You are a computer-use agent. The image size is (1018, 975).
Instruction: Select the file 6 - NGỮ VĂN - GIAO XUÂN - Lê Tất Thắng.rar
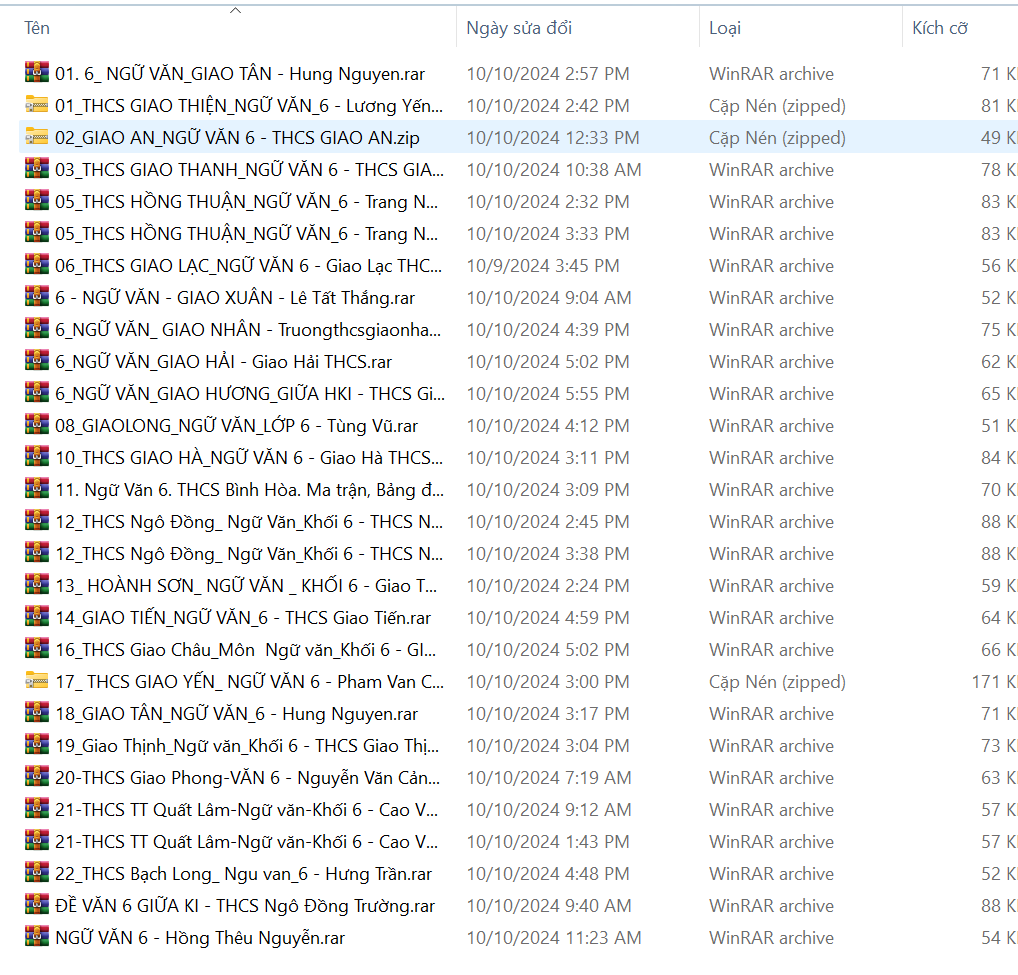coord(235,298)
